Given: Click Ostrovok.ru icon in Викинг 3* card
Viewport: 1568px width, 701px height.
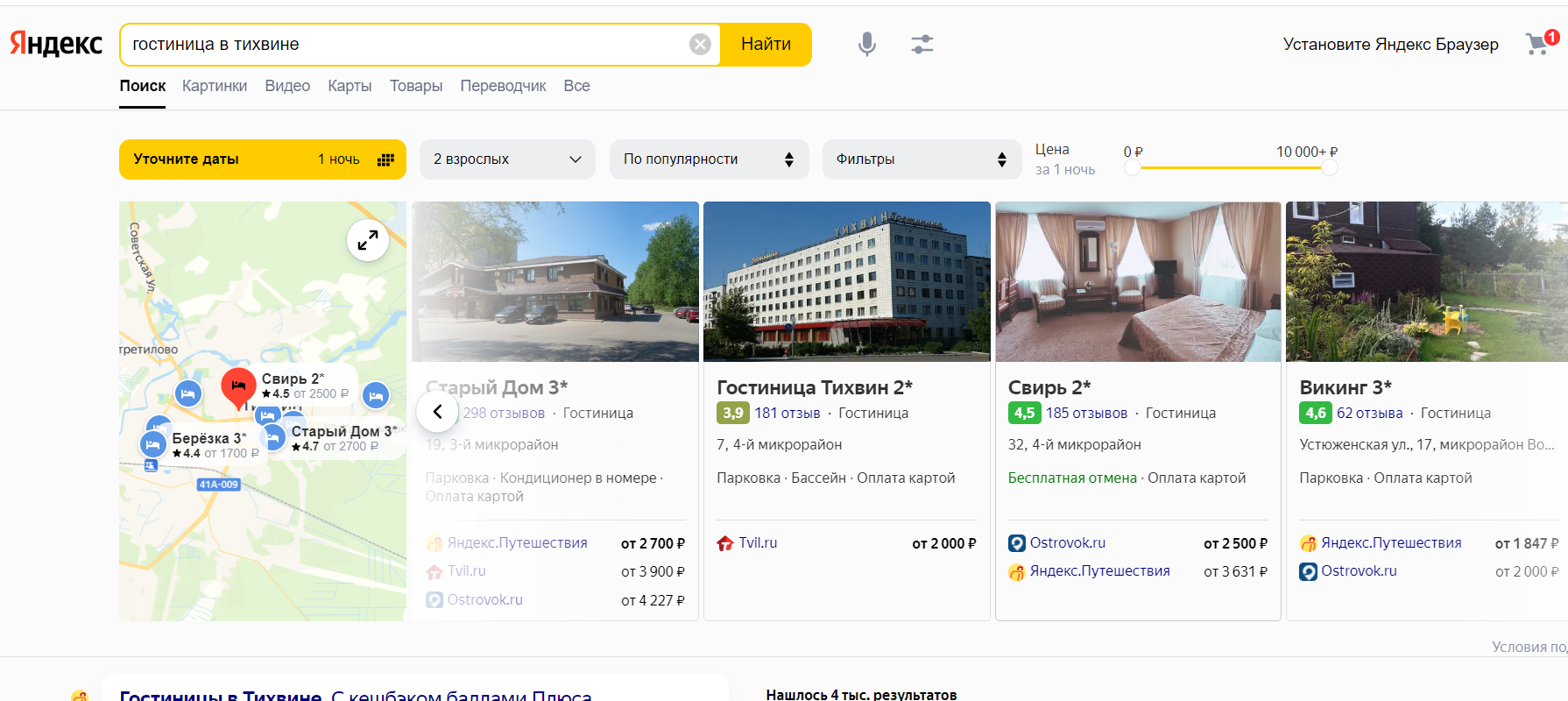Looking at the screenshot, I should click(1308, 571).
